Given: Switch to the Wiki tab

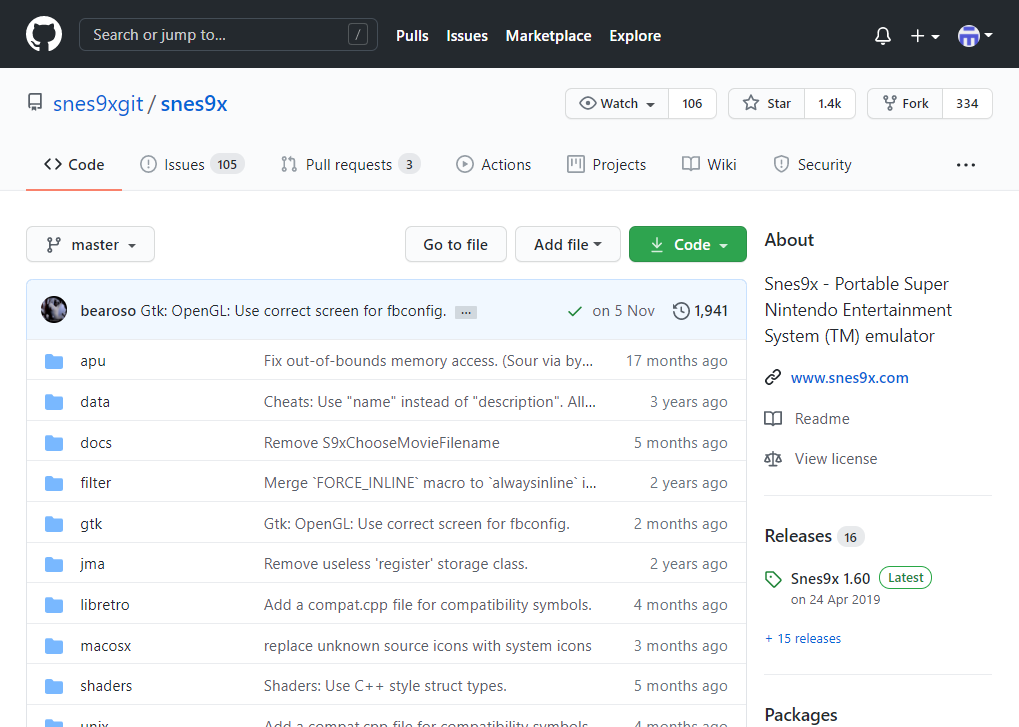Looking at the screenshot, I should point(709,165).
